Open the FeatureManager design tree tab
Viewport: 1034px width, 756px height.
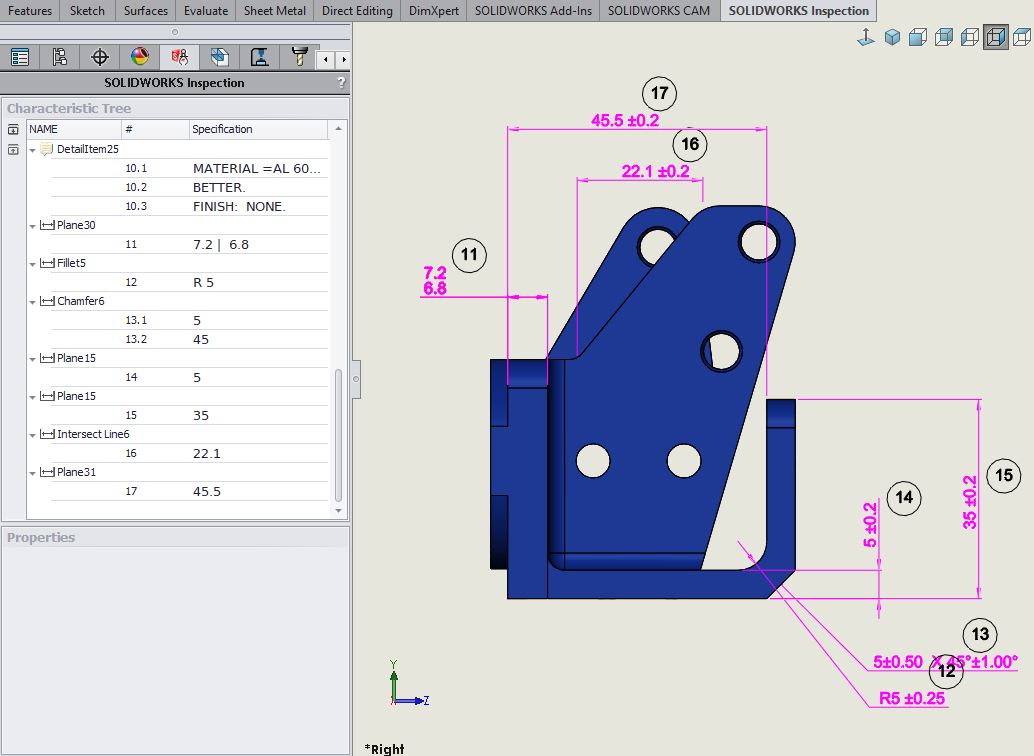pyautogui.click(x=20, y=57)
